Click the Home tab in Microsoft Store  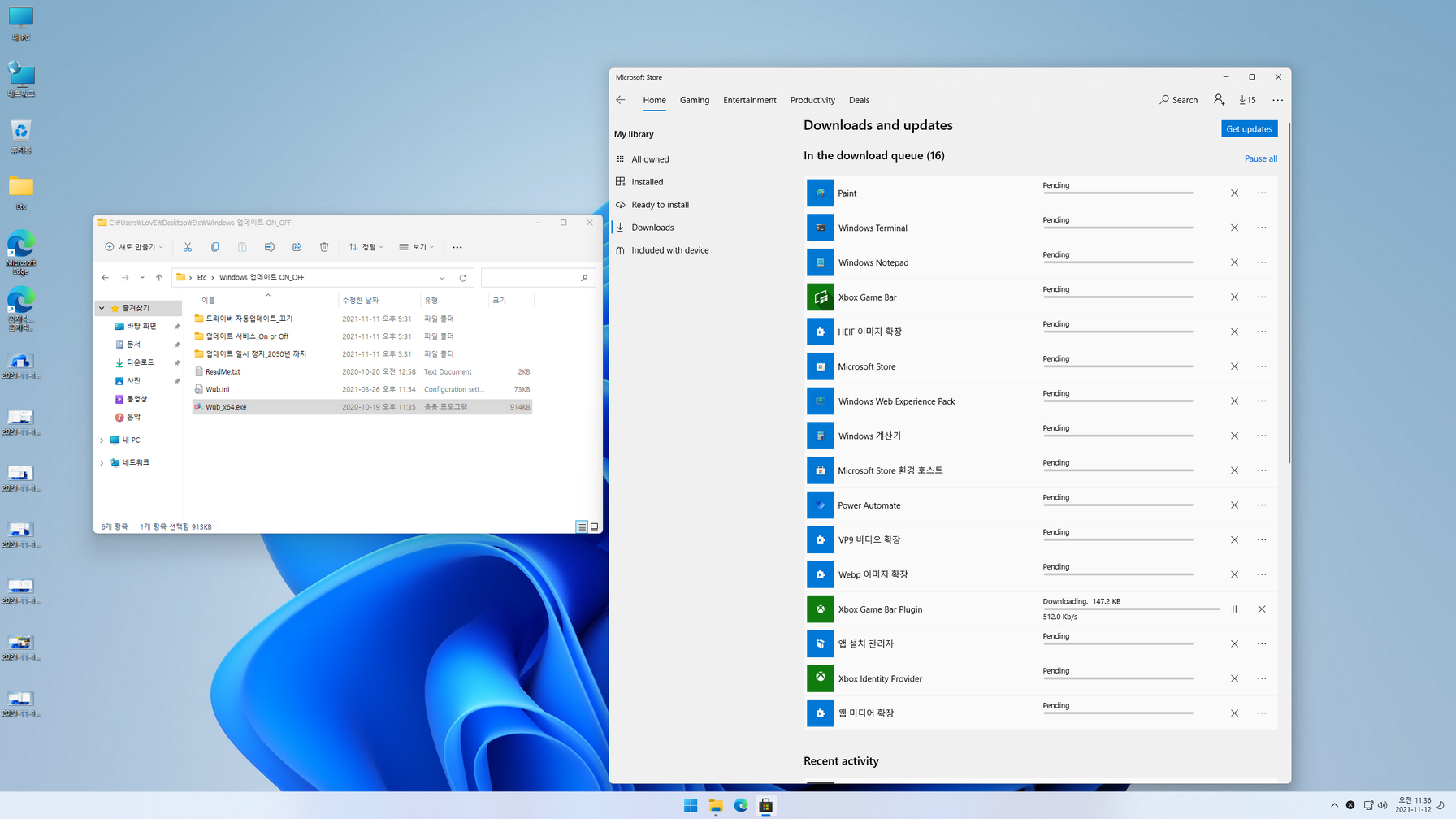[654, 100]
